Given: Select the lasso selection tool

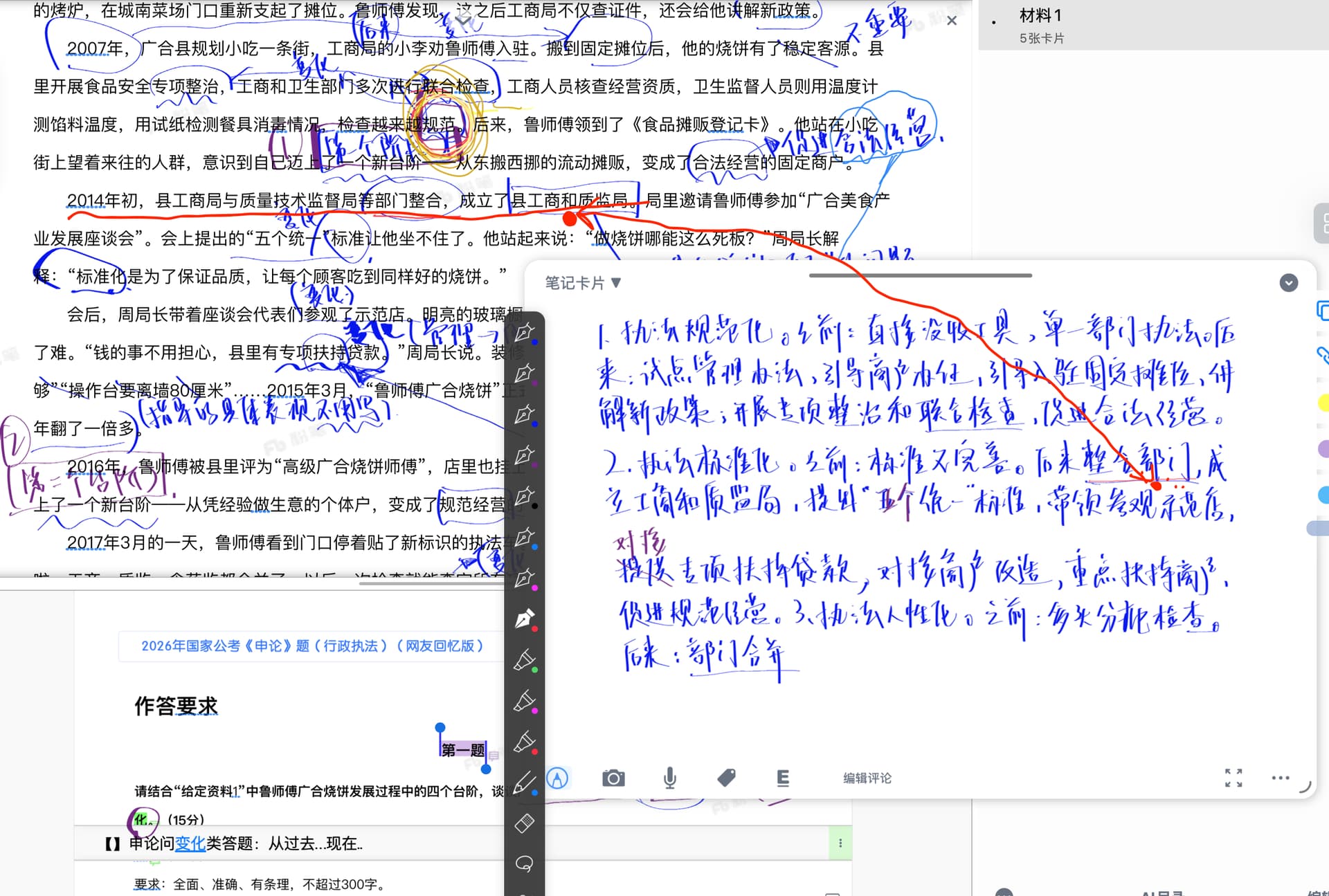Looking at the screenshot, I should [x=525, y=863].
